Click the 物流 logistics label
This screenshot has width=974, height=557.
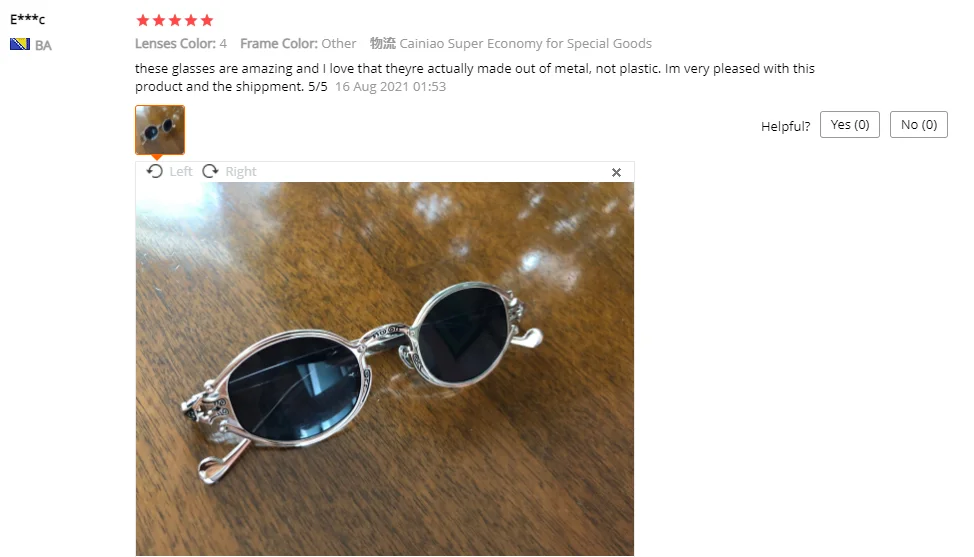click(x=383, y=43)
